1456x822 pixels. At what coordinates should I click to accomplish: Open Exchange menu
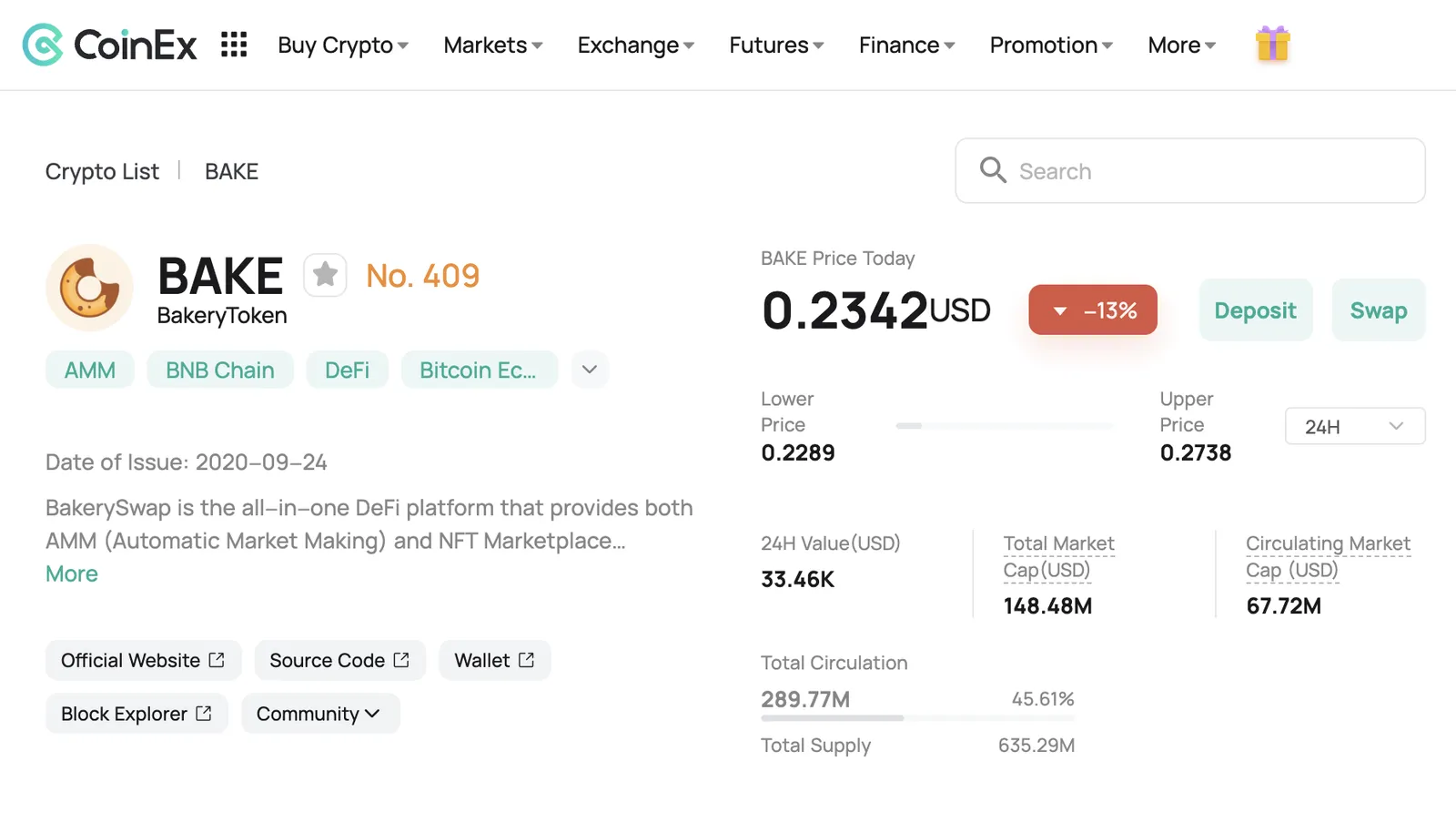click(x=636, y=45)
